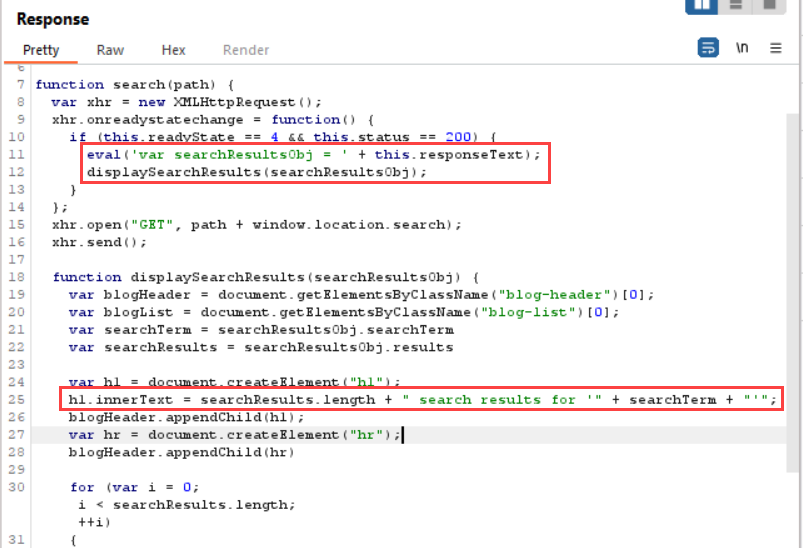Switch to side-by-side layout view
The width and height of the screenshot is (803, 548).
click(x=702, y=5)
